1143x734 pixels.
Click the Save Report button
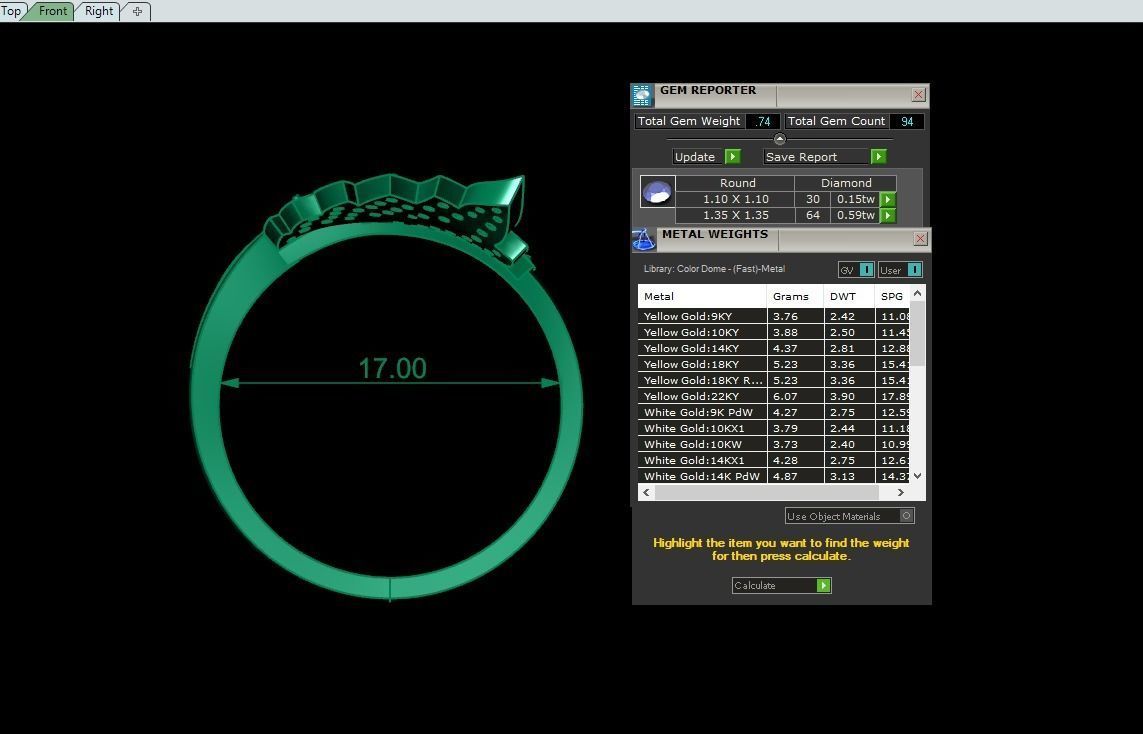point(825,157)
